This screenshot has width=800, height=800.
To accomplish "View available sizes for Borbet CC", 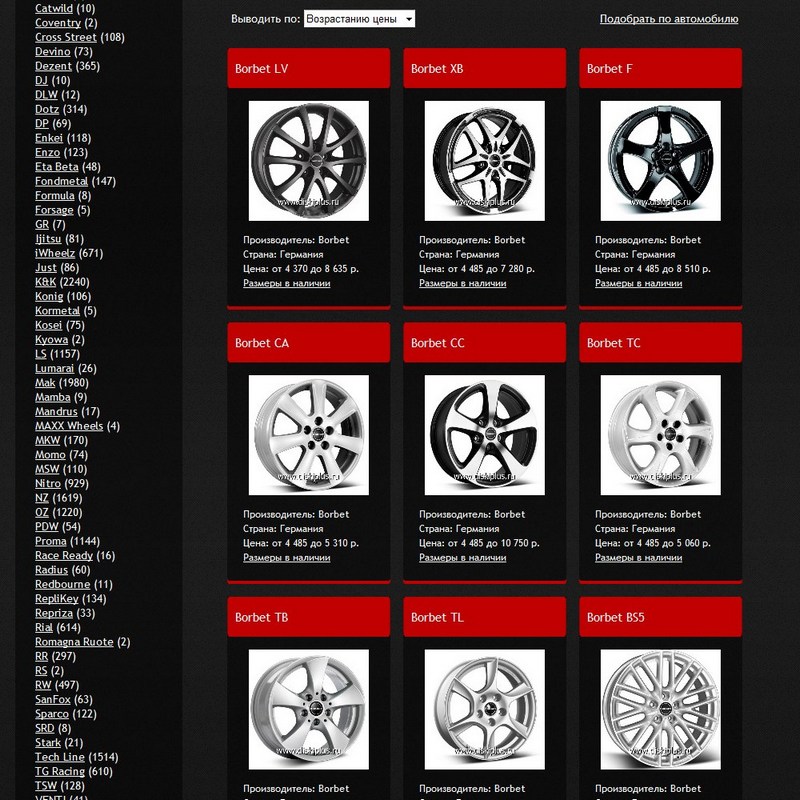I will click(463, 558).
